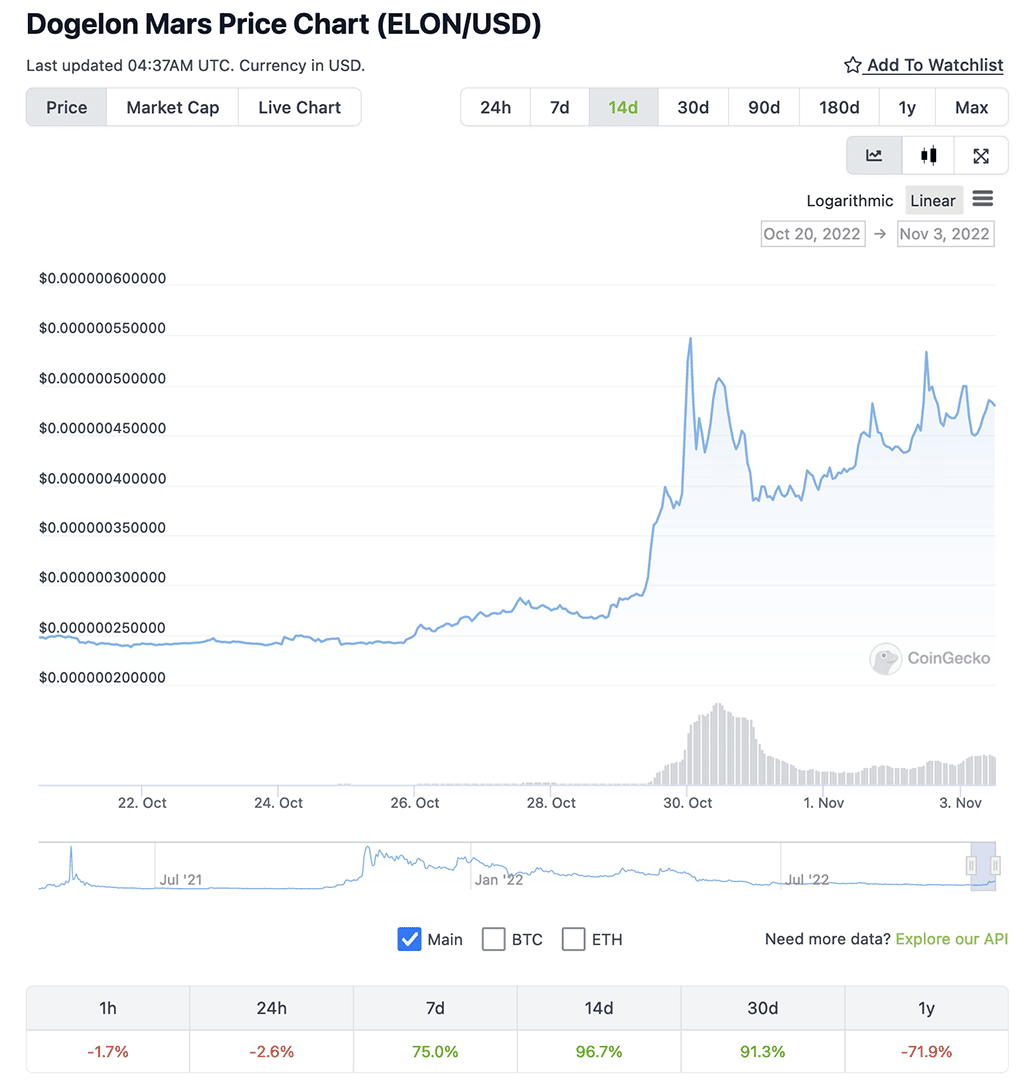The height and width of the screenshot is (1085, 1024).
Task: Click the 1. Nov axis label
Action: pos(823,803)
